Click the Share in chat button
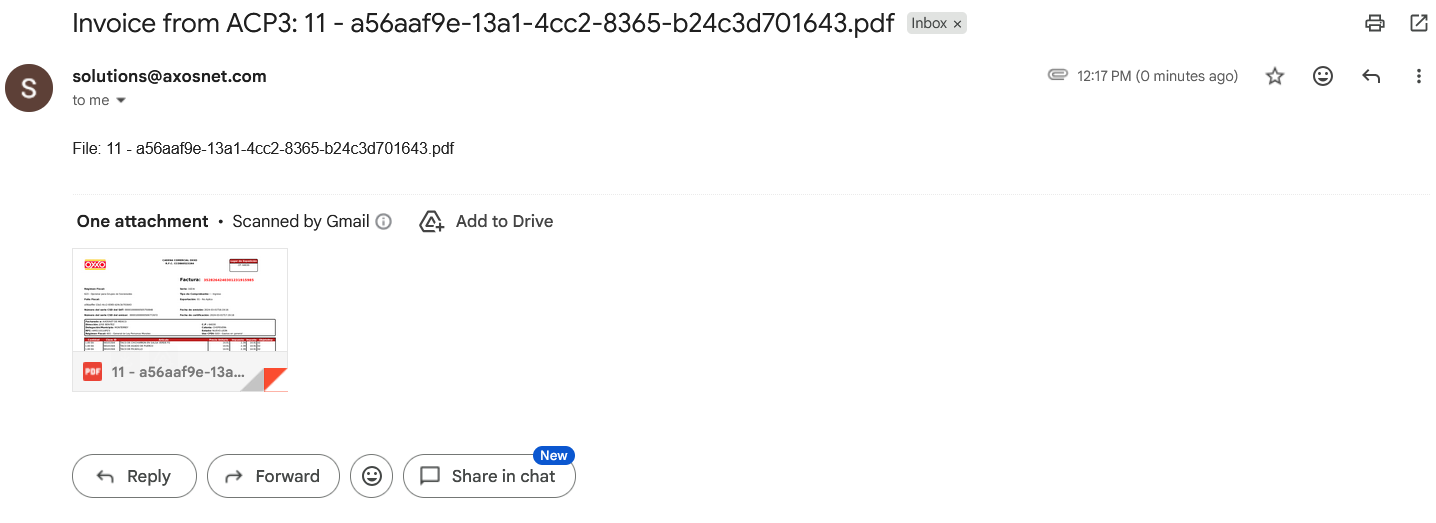Image resolution: width=1436 pixels, height=523 pixels. pos(489,476)
